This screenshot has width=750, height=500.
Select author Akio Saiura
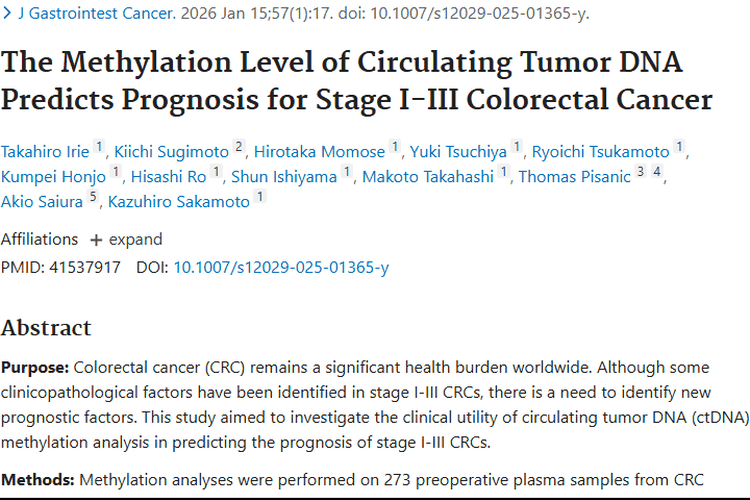coord(42,202)
